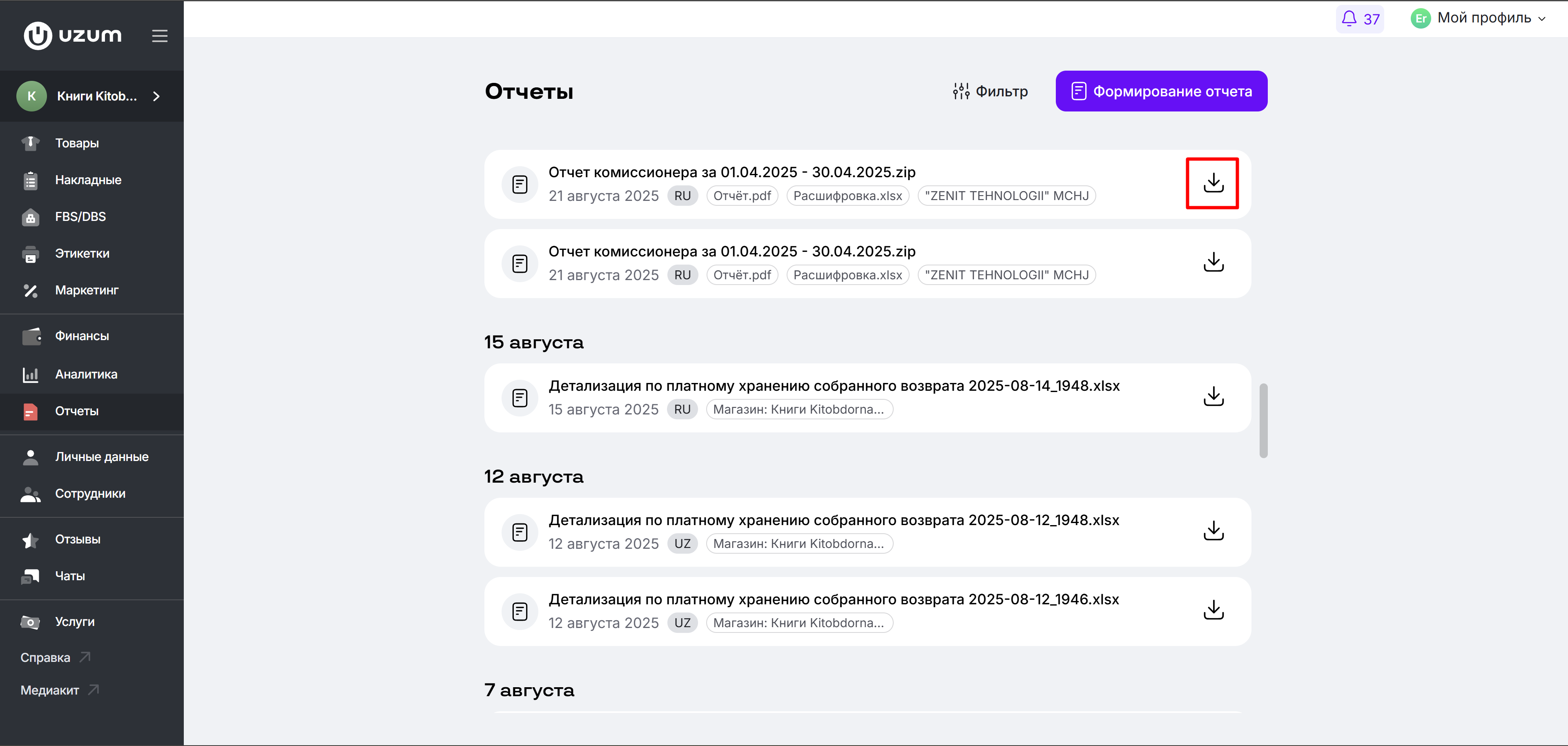Expand the Книги Kitob... shop selector
This screenshot has height=746, width=1568.
click(x=92, y=96)
